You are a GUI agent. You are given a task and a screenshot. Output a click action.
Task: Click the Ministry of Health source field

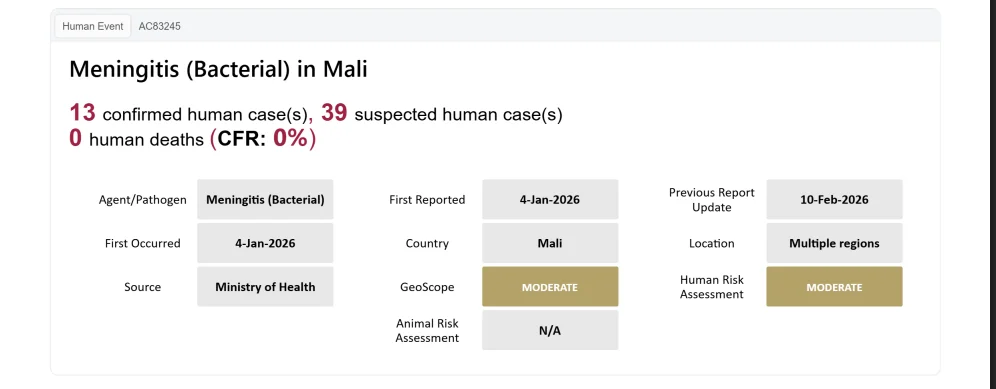[265, 287]
